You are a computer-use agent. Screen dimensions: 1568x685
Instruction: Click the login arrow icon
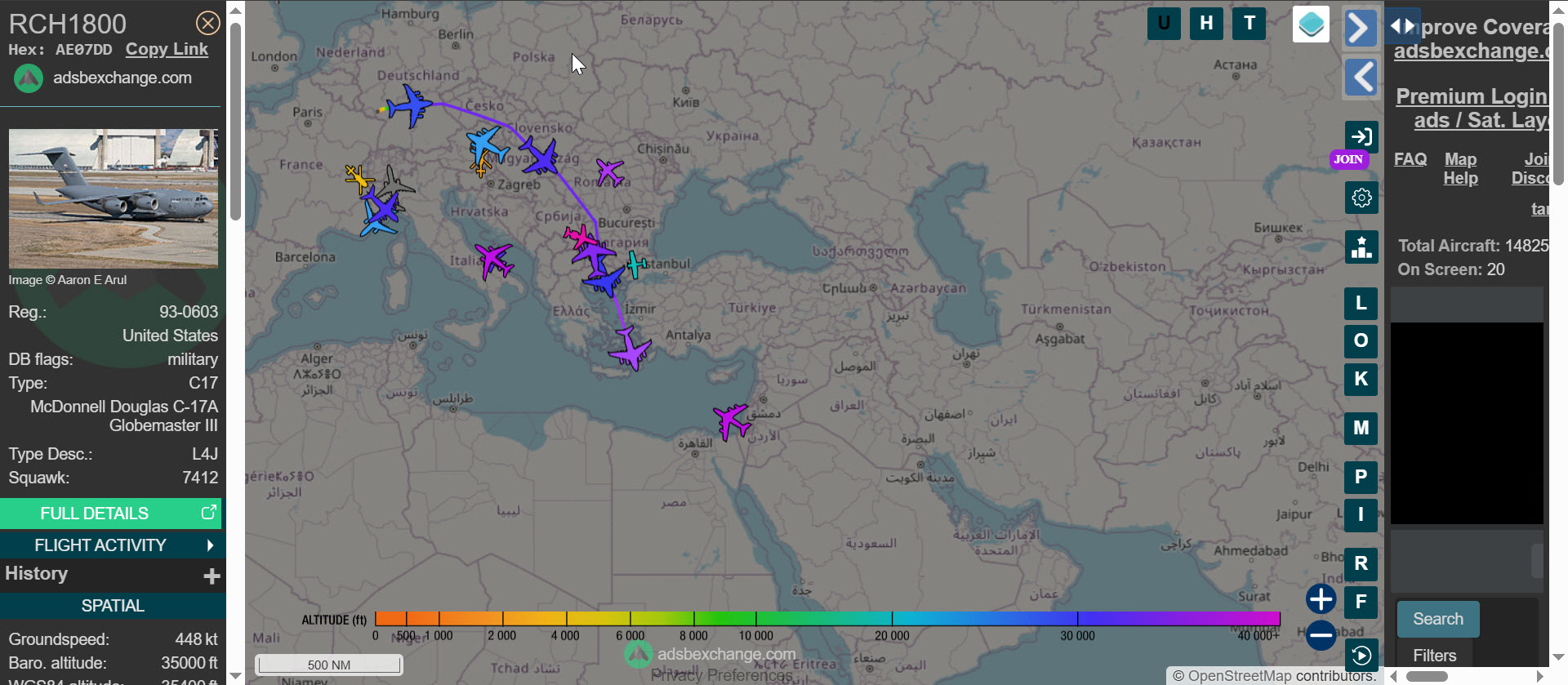coord(1361,136)
